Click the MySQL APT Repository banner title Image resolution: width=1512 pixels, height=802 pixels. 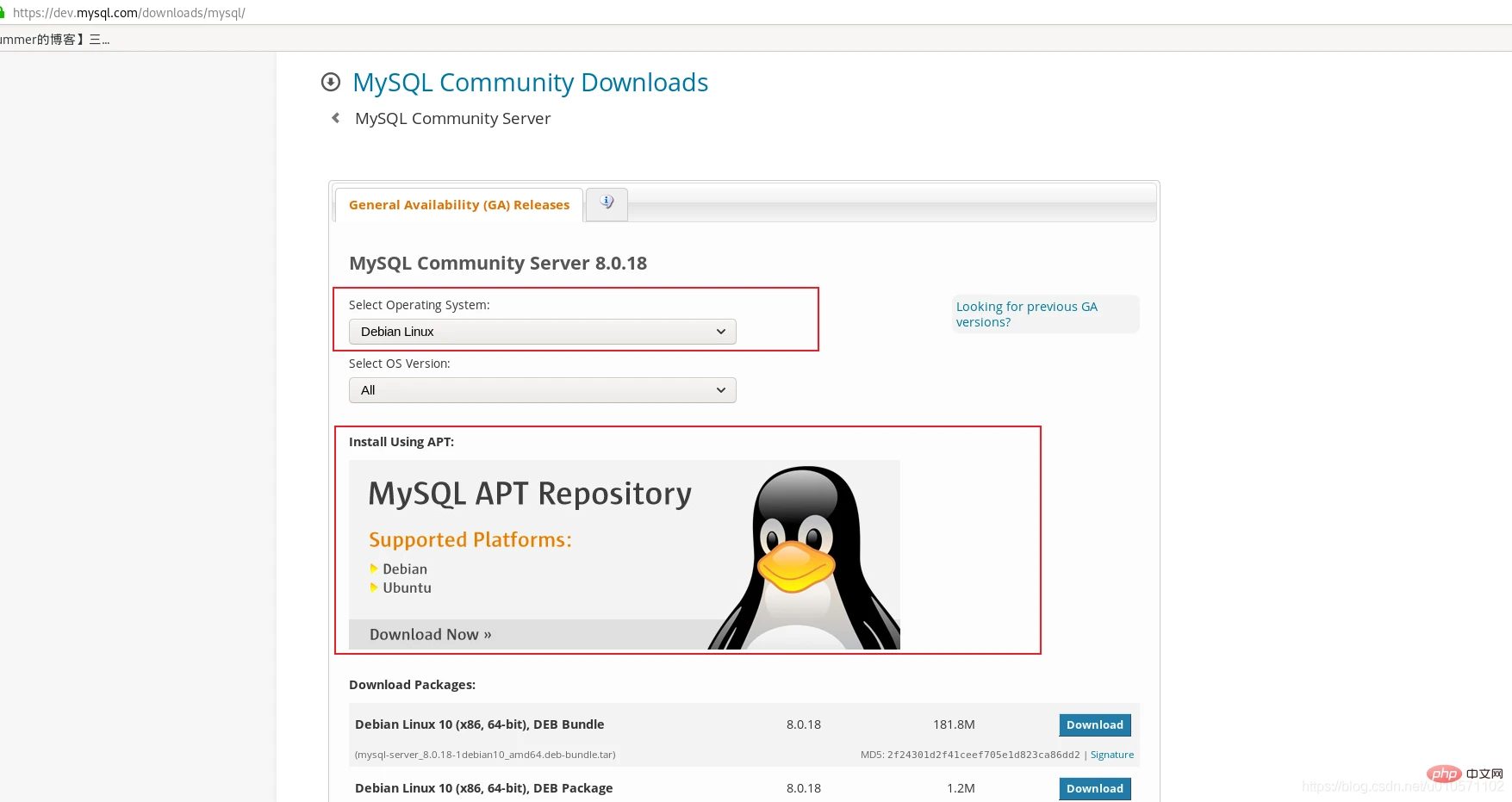[x=529, y=494]
